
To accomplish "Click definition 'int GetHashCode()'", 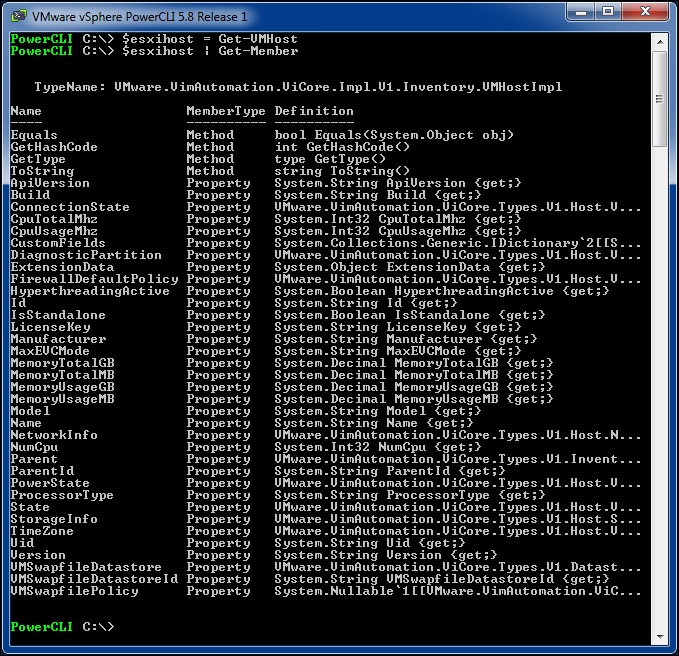I will (342, 147).
